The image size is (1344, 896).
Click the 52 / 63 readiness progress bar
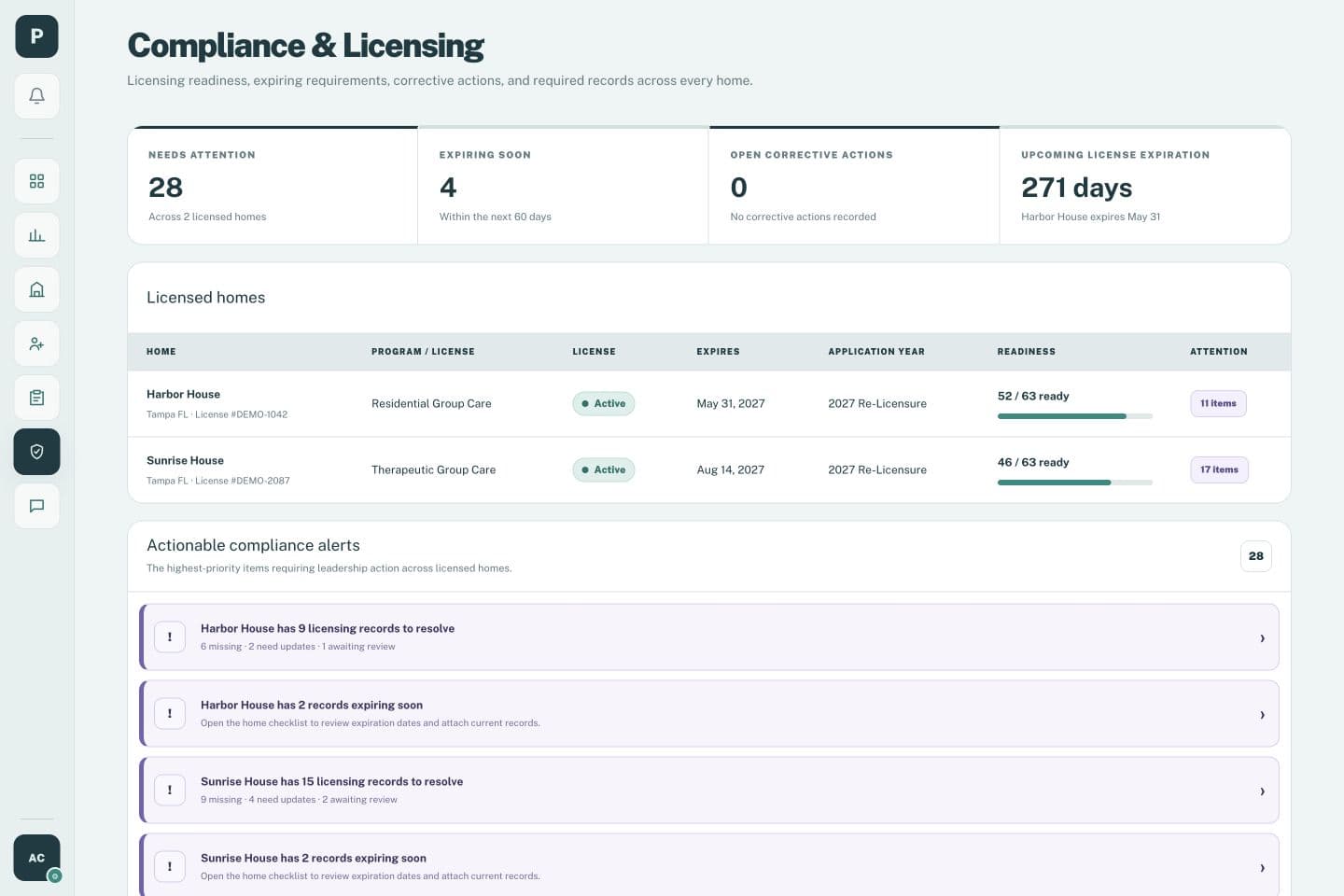1075,416
